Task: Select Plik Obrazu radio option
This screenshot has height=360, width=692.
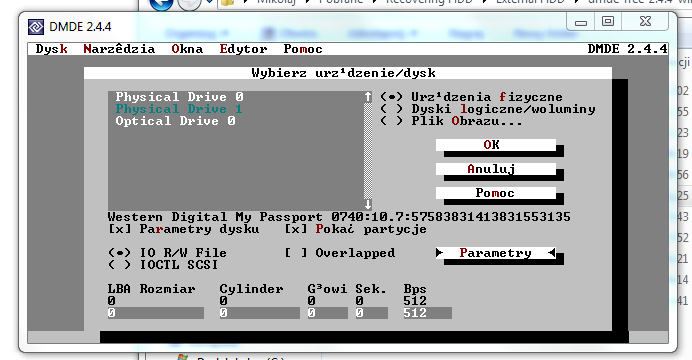Action: click(x=451, y=121)
